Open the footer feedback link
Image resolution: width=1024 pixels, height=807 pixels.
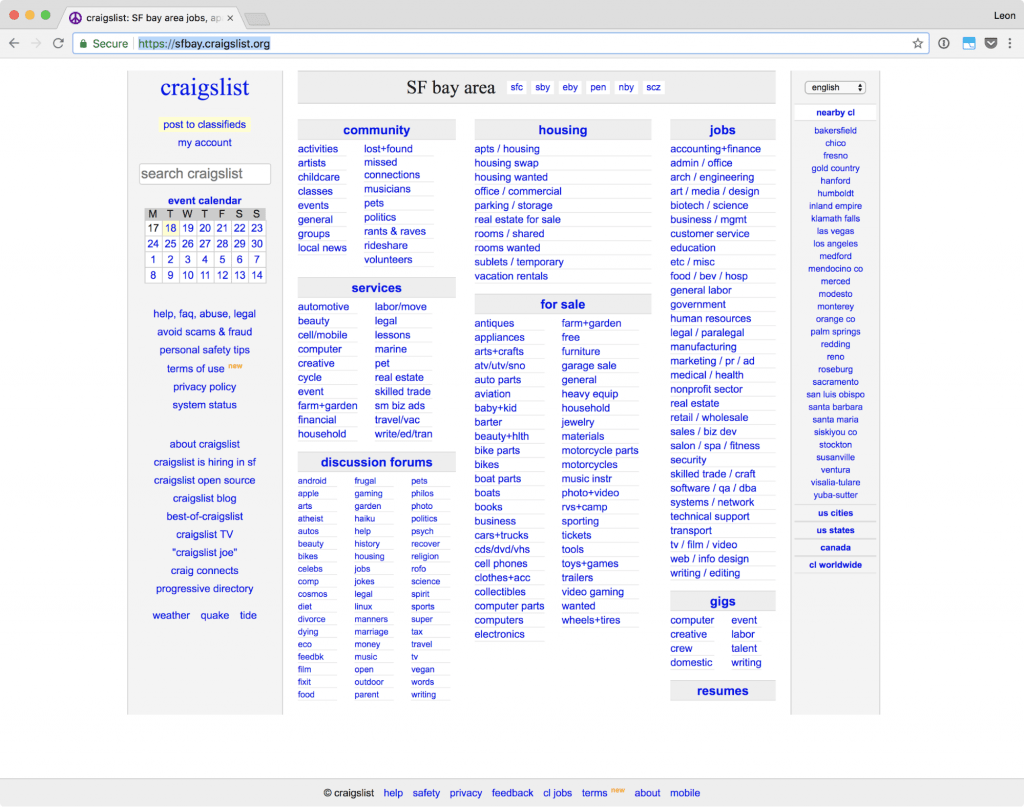pyautogui.click(x=513, y=793)
